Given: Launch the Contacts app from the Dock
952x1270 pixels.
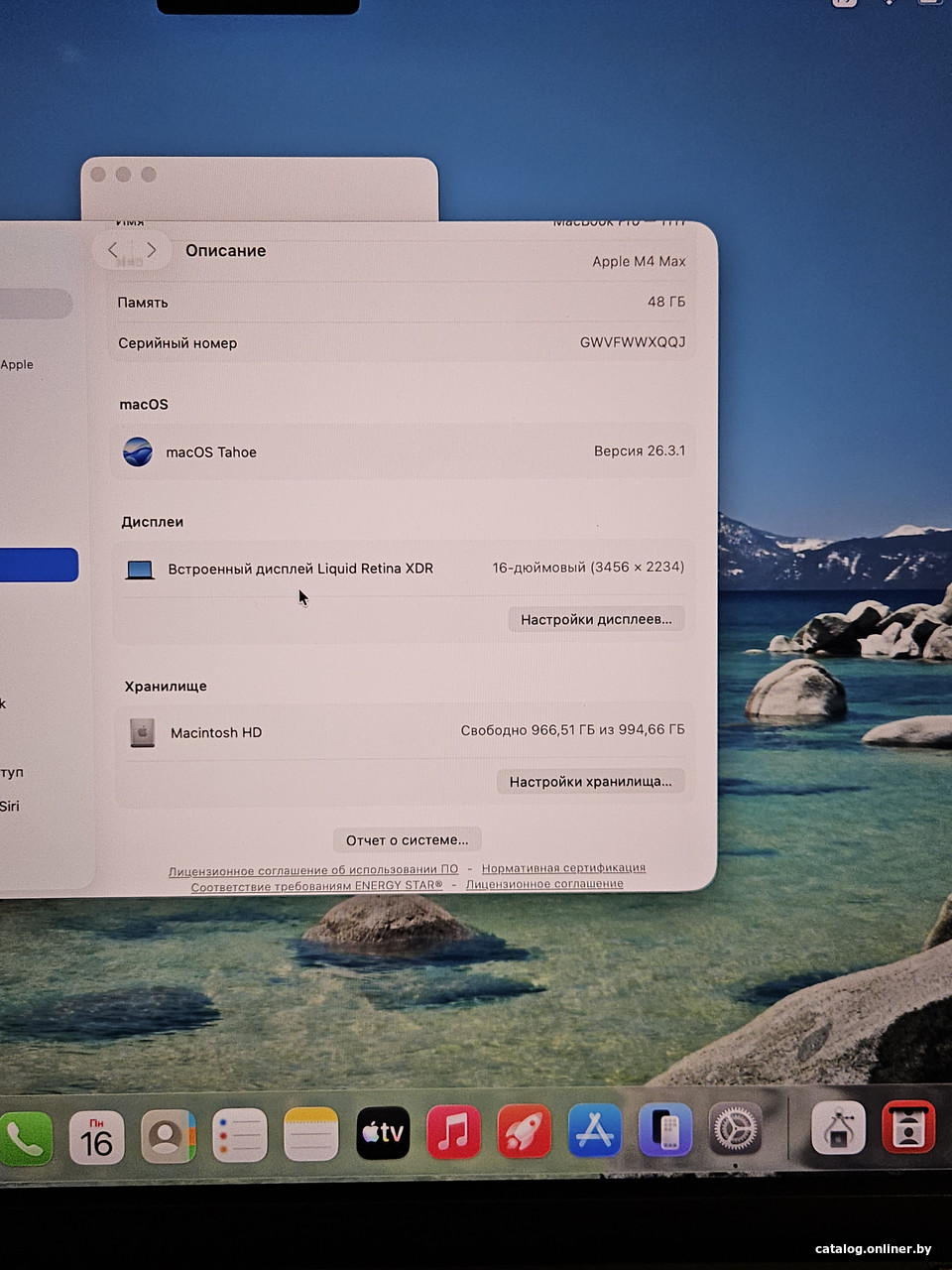Looking at the screenshot, I should point(168,1136).
